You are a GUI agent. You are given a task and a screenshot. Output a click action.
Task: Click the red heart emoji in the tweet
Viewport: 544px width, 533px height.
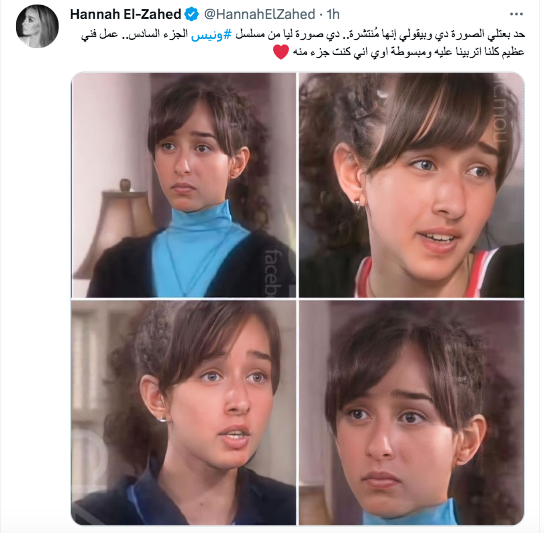[280, 52]
